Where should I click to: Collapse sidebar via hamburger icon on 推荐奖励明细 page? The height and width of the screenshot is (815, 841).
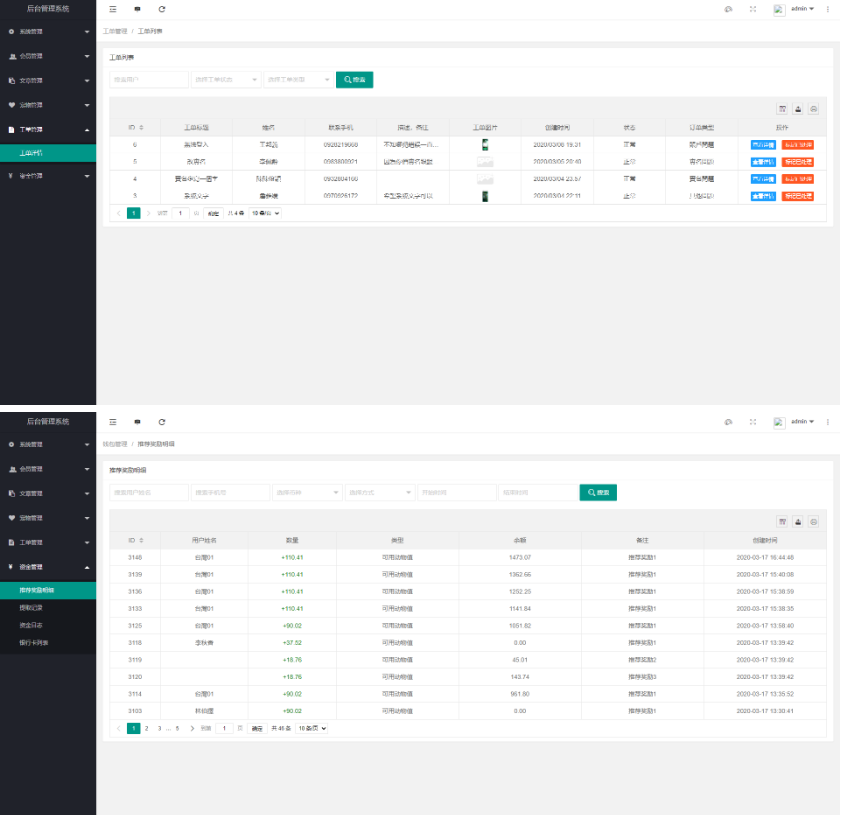[113, 422]
